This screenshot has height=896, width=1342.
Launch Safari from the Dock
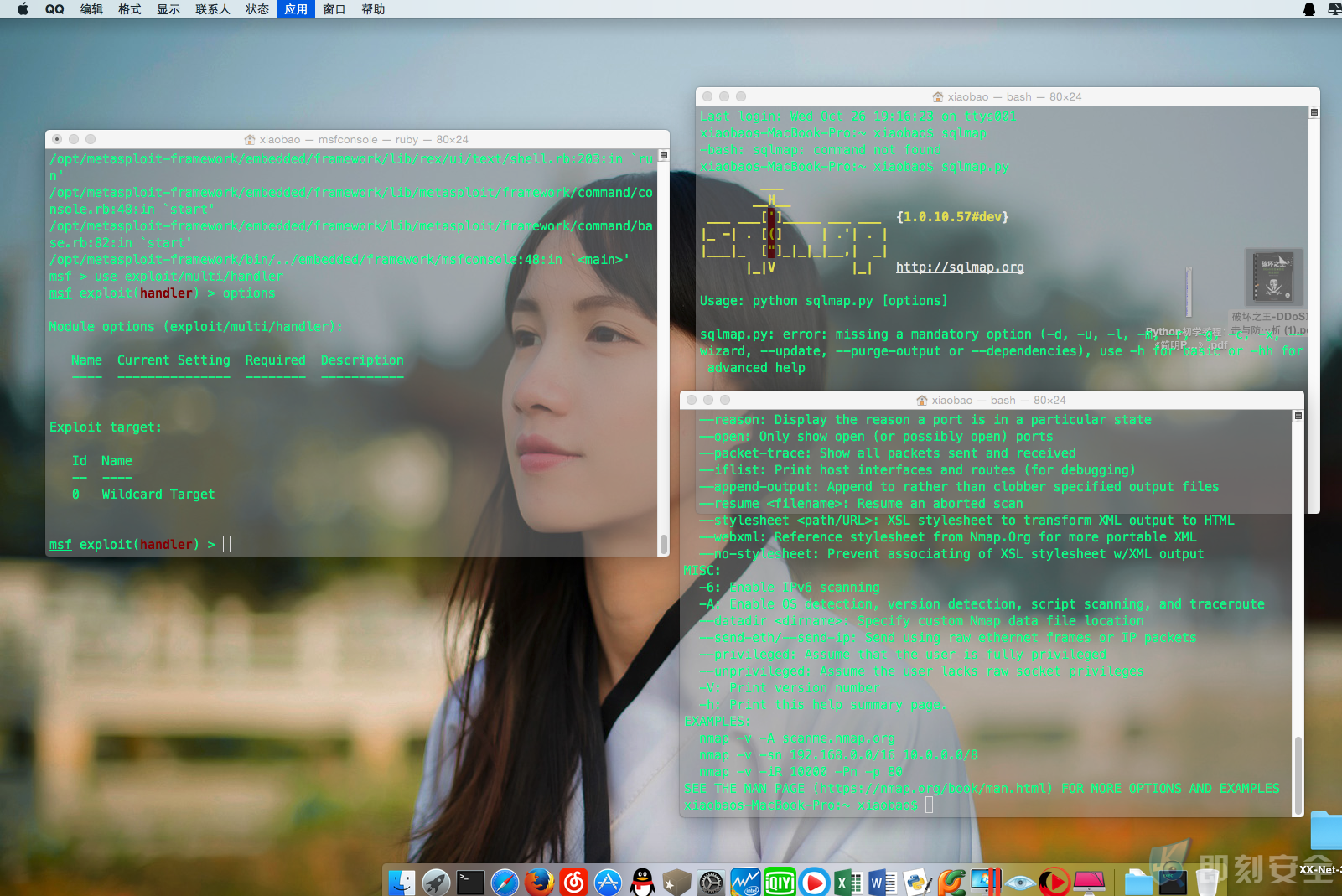tap(505, 882)
